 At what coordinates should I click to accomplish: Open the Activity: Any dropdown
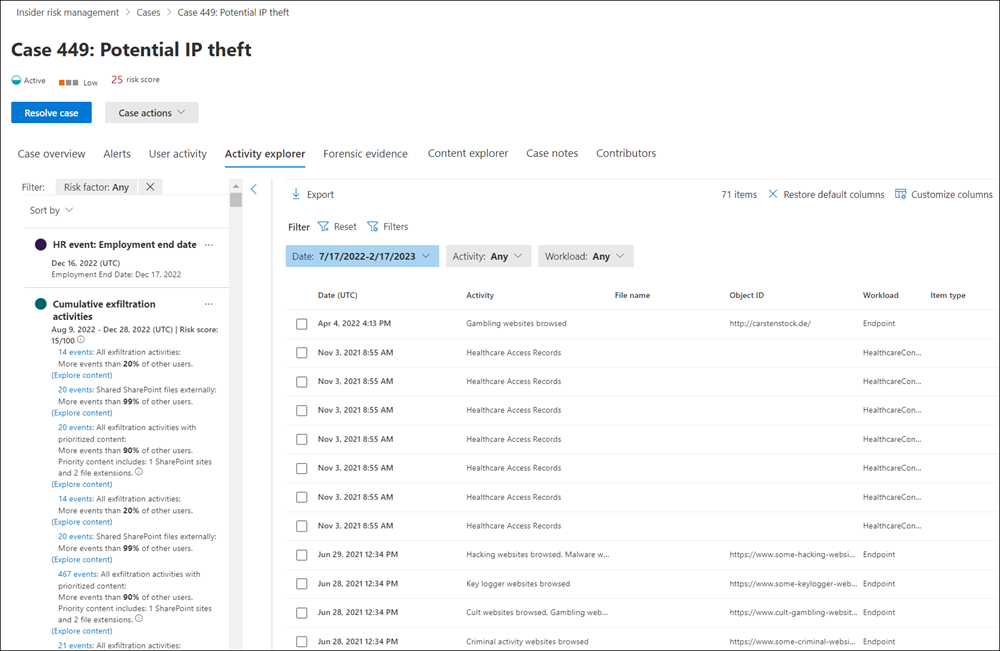click(x=488, y=256)
